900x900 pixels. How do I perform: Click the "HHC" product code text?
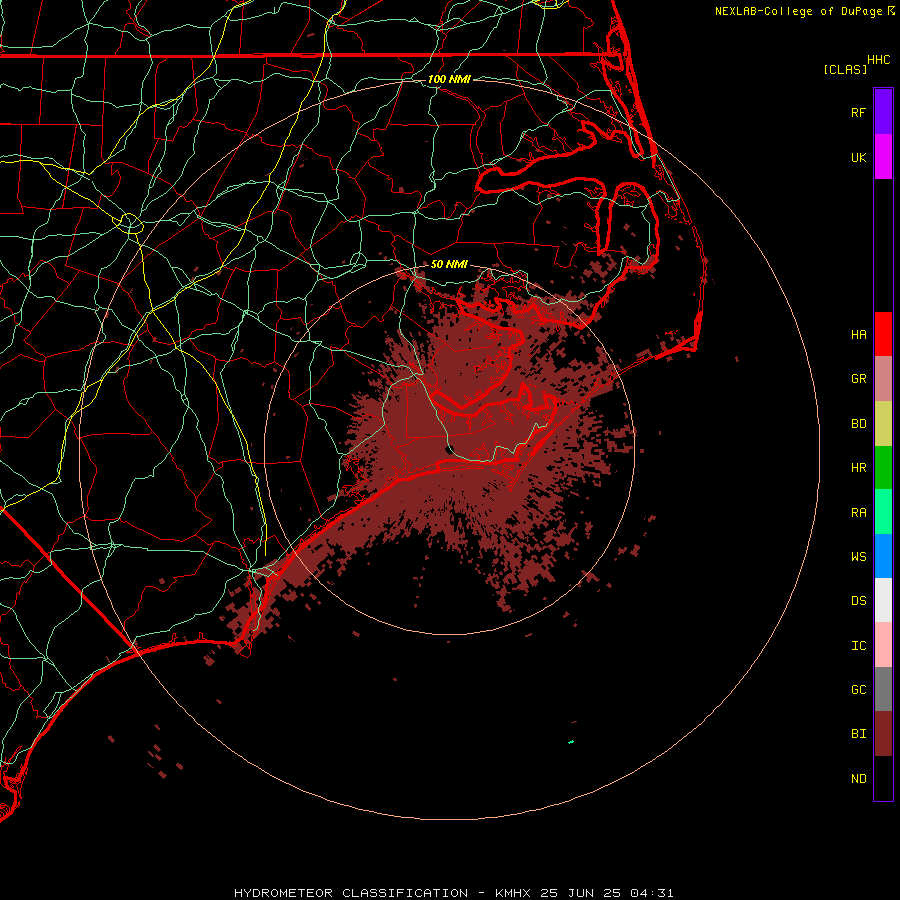[879, 60]
